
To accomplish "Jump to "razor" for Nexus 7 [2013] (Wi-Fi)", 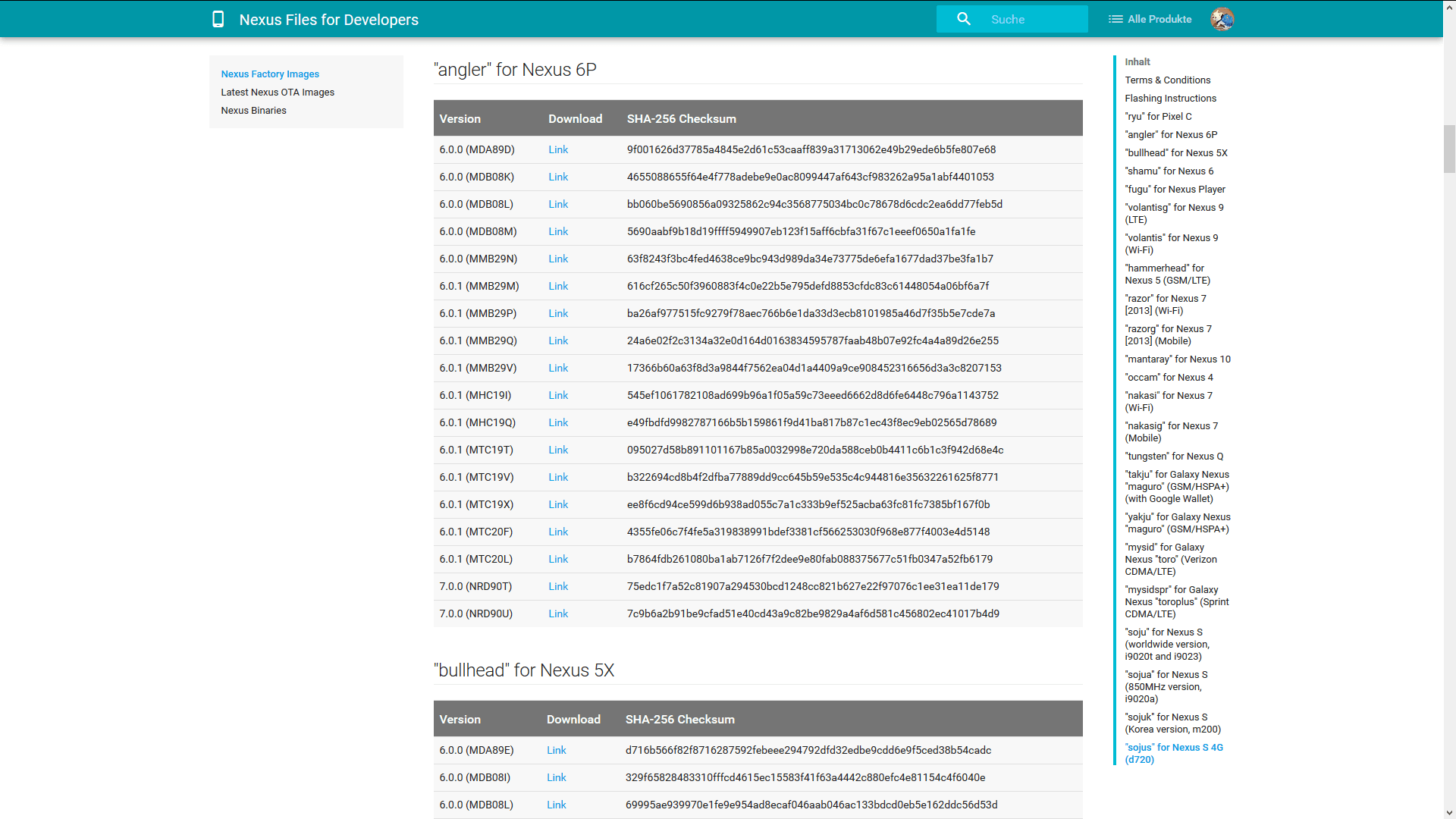I will 1166,305.
